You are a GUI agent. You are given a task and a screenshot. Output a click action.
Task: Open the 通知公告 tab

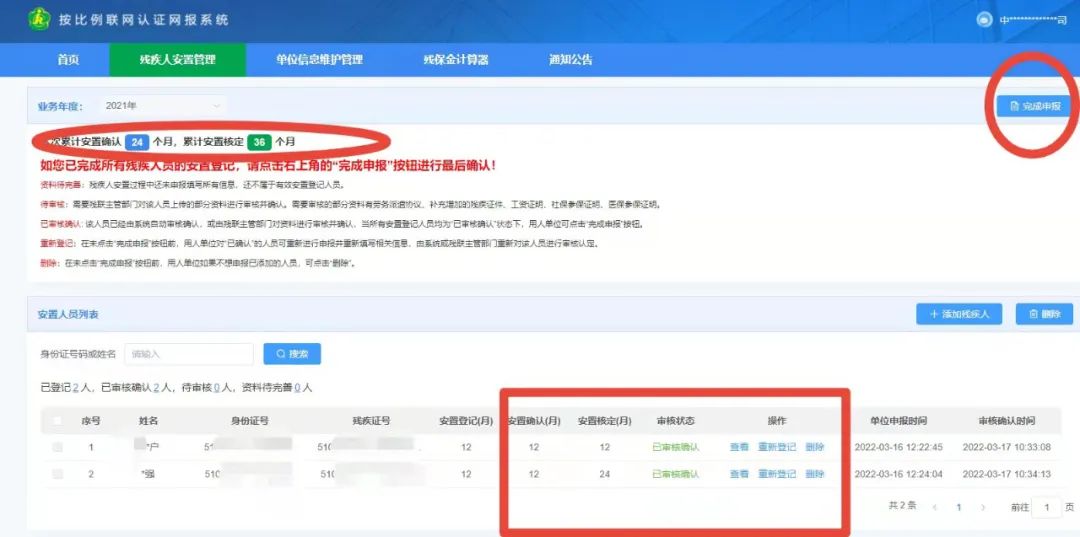click(x=570, y=60)
